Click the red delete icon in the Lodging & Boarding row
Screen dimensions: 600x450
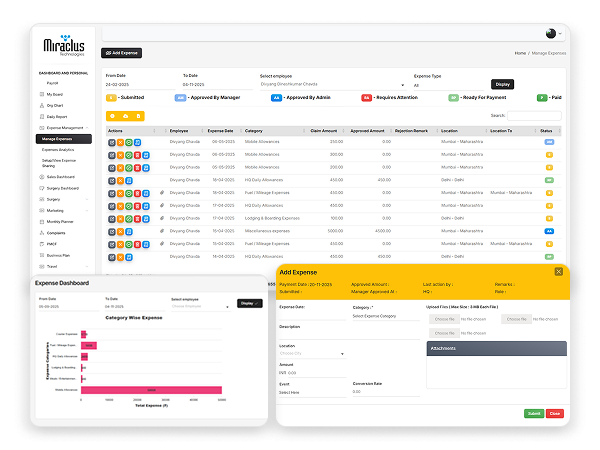point(137,219)
